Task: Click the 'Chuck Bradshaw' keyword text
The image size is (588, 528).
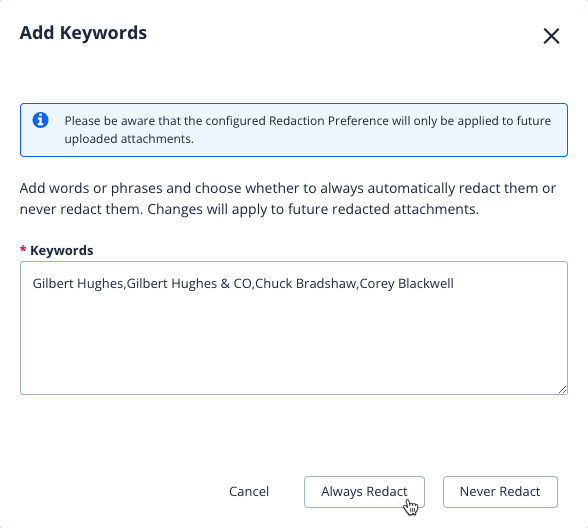Action: 306,284
